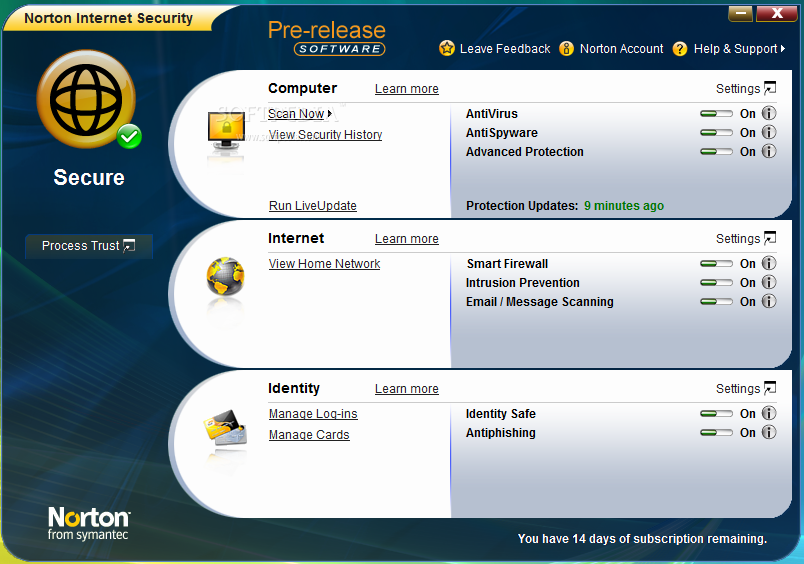The height and width of the screenshot is (564, 804).
Task: Close the Norton Internet Security window
Action: (x=777, y=14)
